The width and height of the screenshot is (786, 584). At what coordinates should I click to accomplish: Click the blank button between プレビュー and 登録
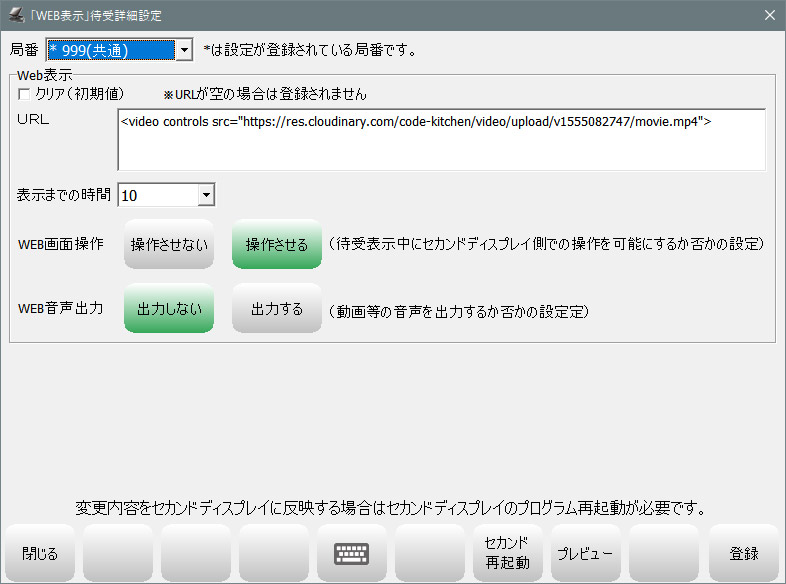pos(663,553)
